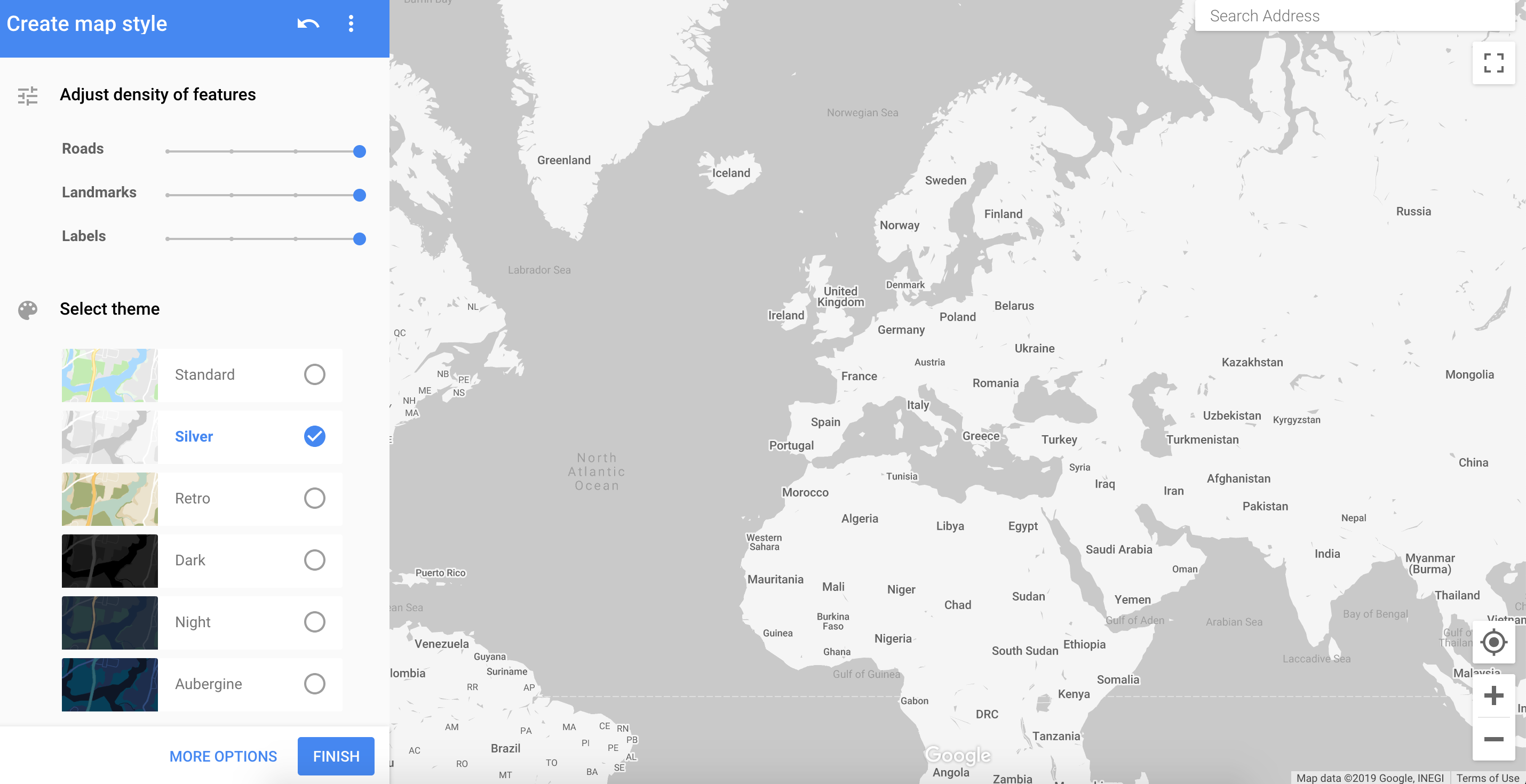
Task: Select the Aubergine map theme
Action: tap(314, 684)
